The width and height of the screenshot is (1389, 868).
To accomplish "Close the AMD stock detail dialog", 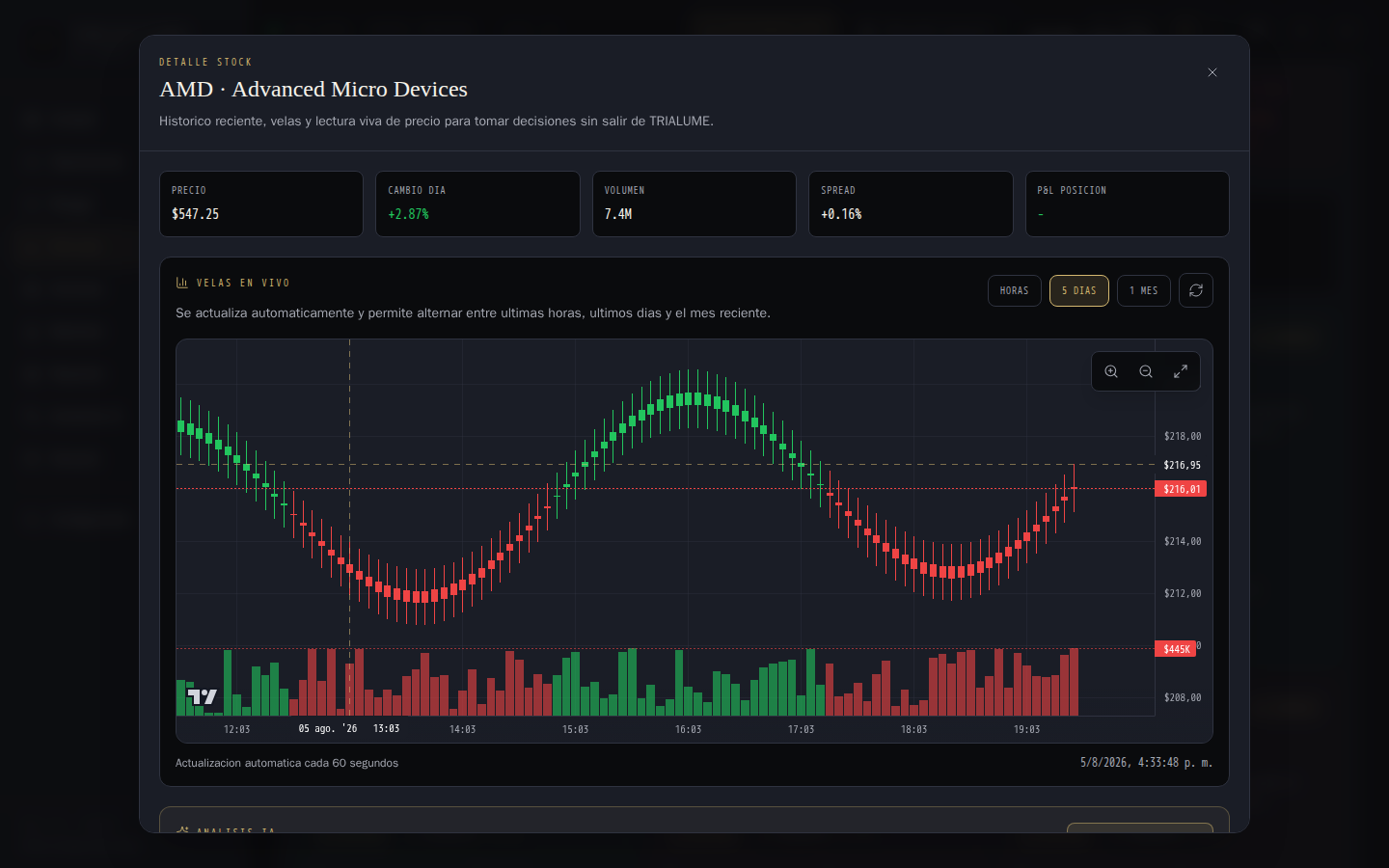I will pos(1212,72).
